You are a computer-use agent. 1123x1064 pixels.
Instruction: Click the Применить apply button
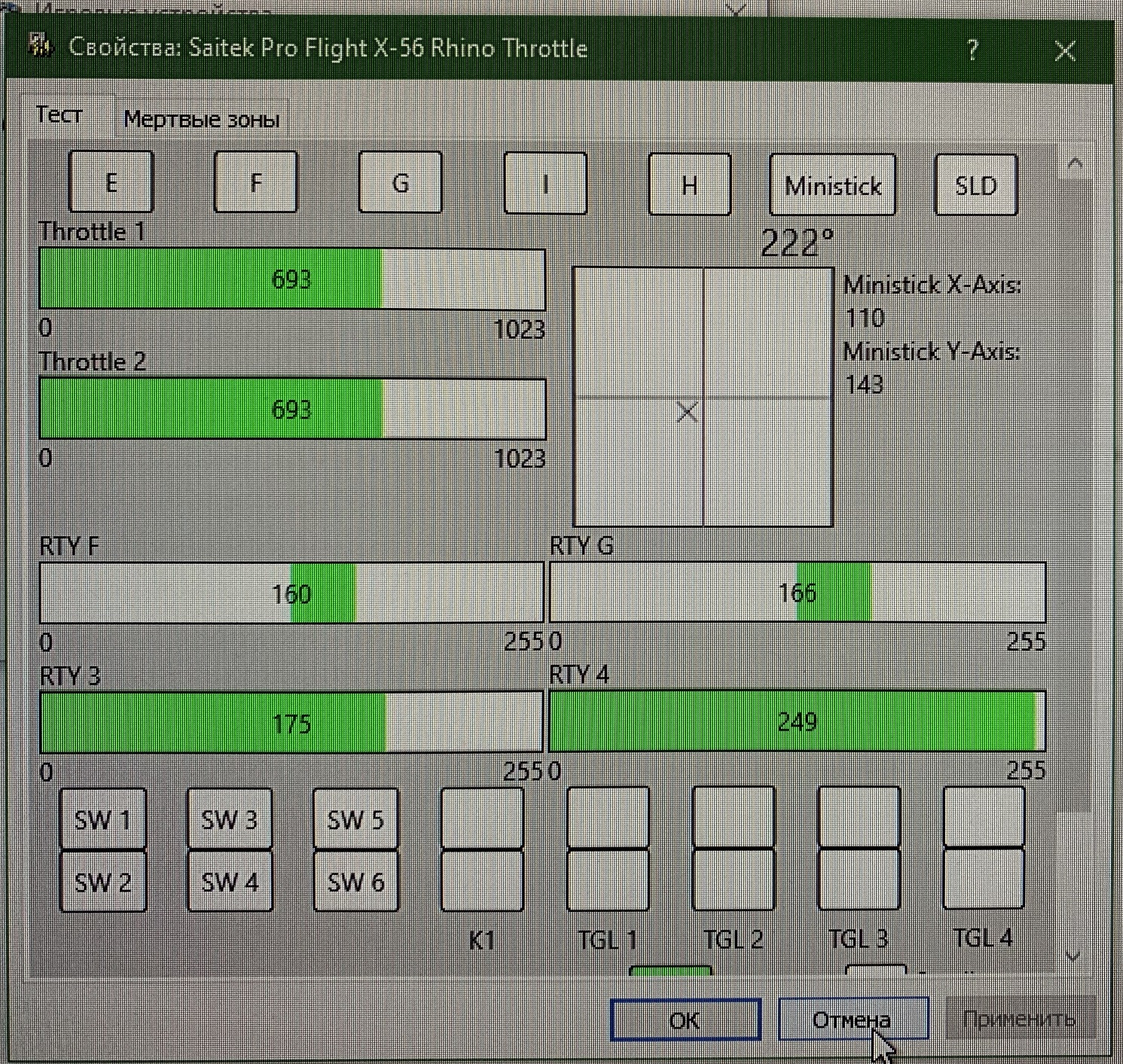pos(1019,1019)
